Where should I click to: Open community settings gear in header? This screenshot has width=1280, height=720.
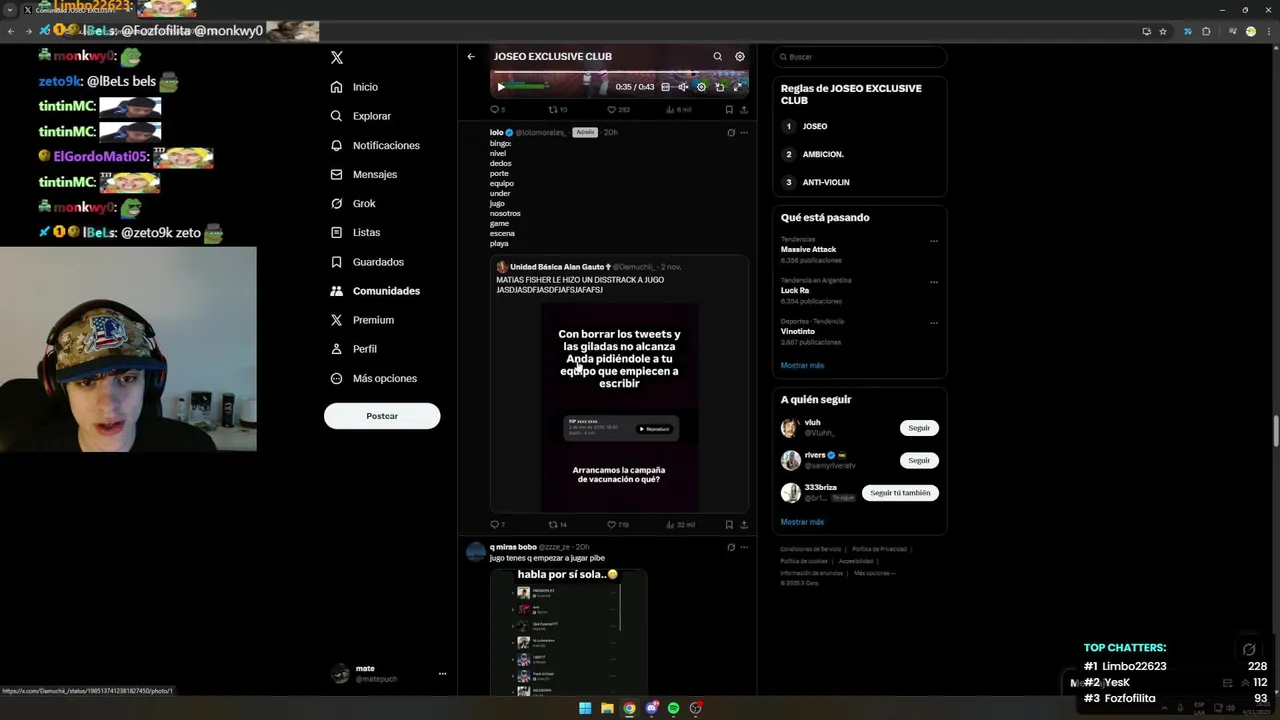(x=740, y=56)
